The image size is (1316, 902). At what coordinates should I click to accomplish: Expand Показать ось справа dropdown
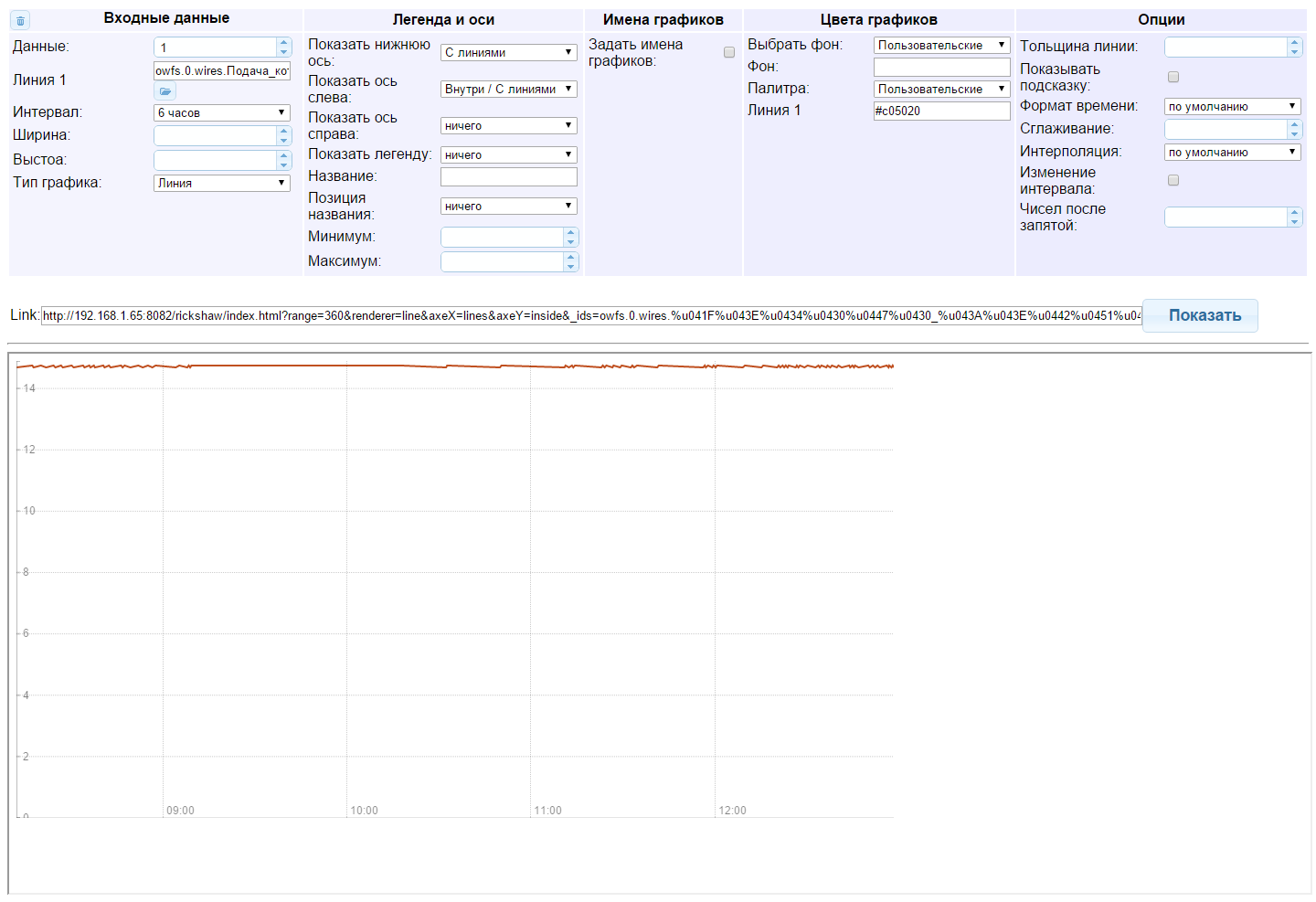(509, 125)
